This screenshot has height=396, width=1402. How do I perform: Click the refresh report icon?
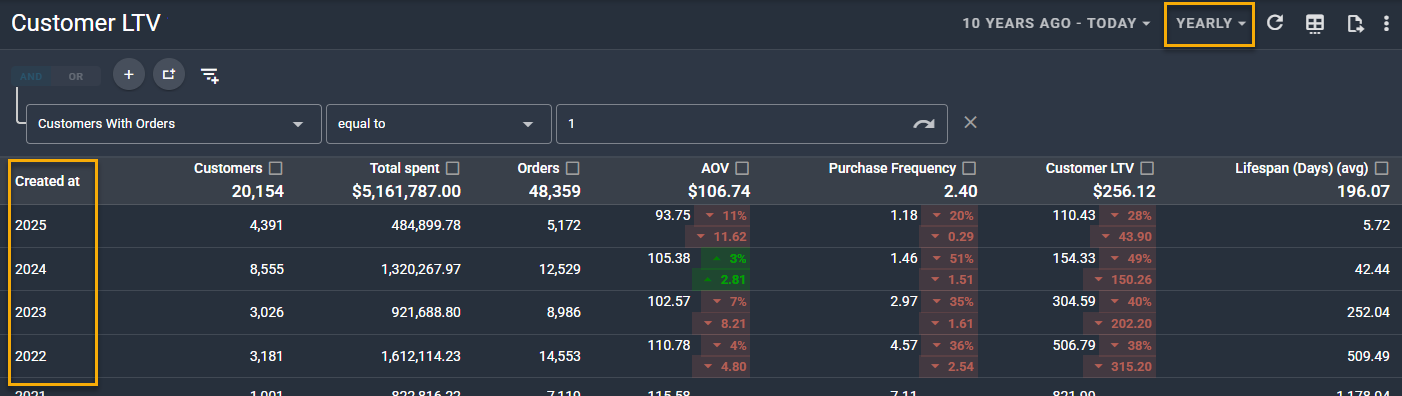point(1275,23)
